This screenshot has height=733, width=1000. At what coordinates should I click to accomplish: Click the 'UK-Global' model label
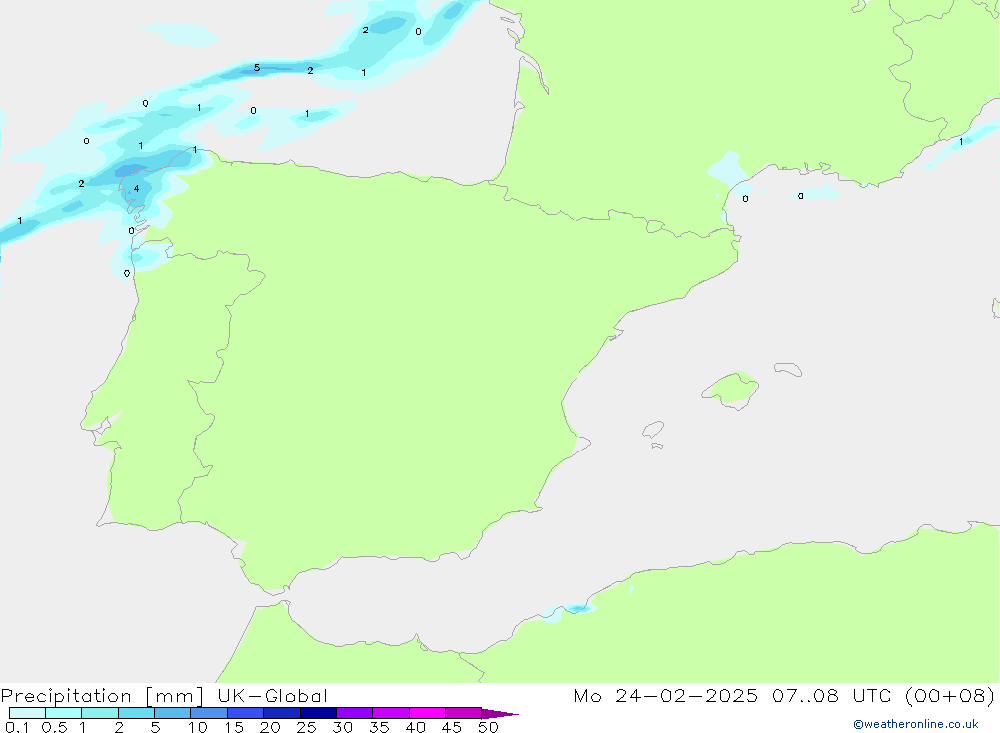(272, 695)
